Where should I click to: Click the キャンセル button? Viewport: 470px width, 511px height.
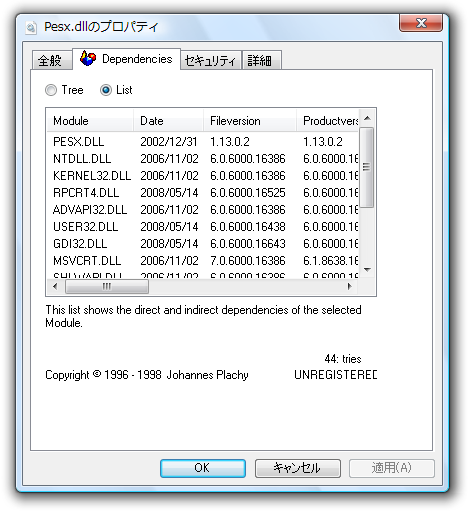tap(298, 468)
